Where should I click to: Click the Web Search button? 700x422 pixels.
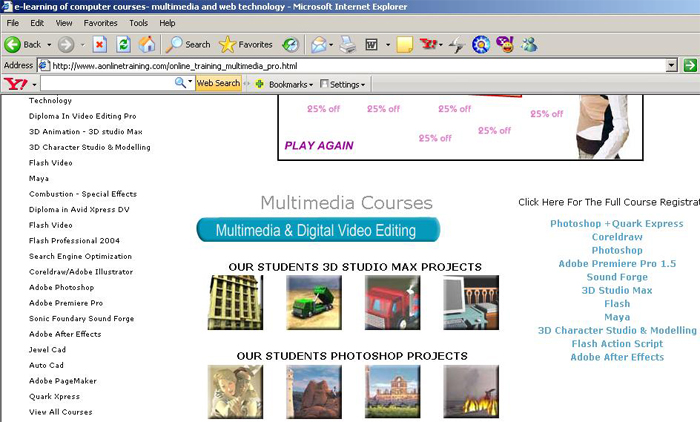[218, 83]
